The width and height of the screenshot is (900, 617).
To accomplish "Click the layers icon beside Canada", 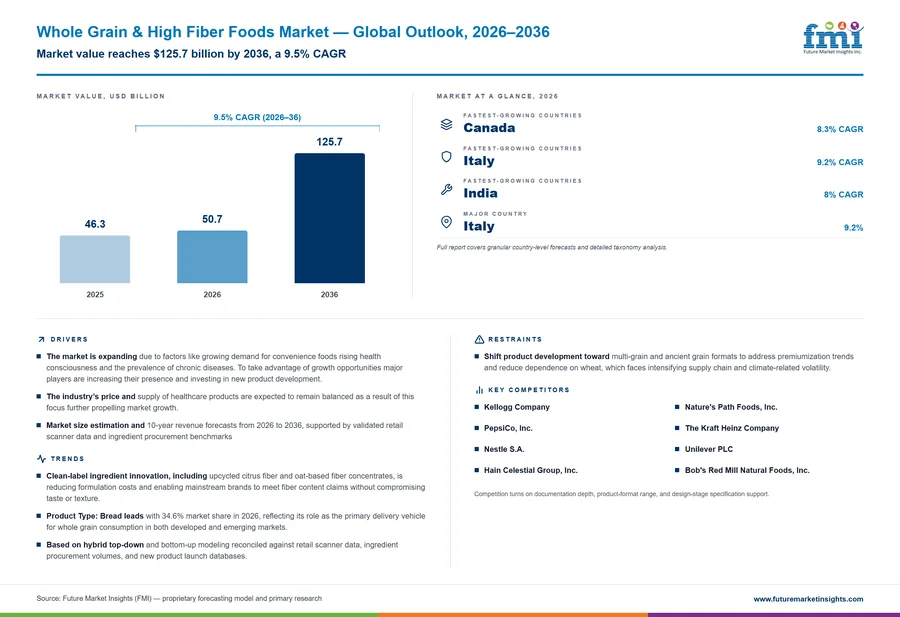I will pos(447,125).
